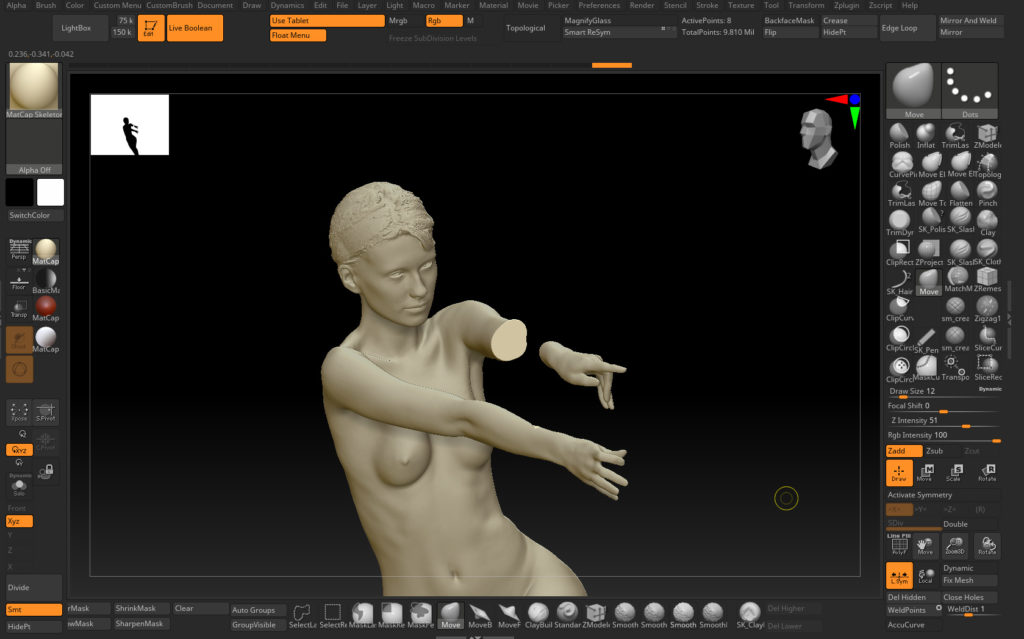Choose the Pinch brush
1024x639 pixels.
987,189
